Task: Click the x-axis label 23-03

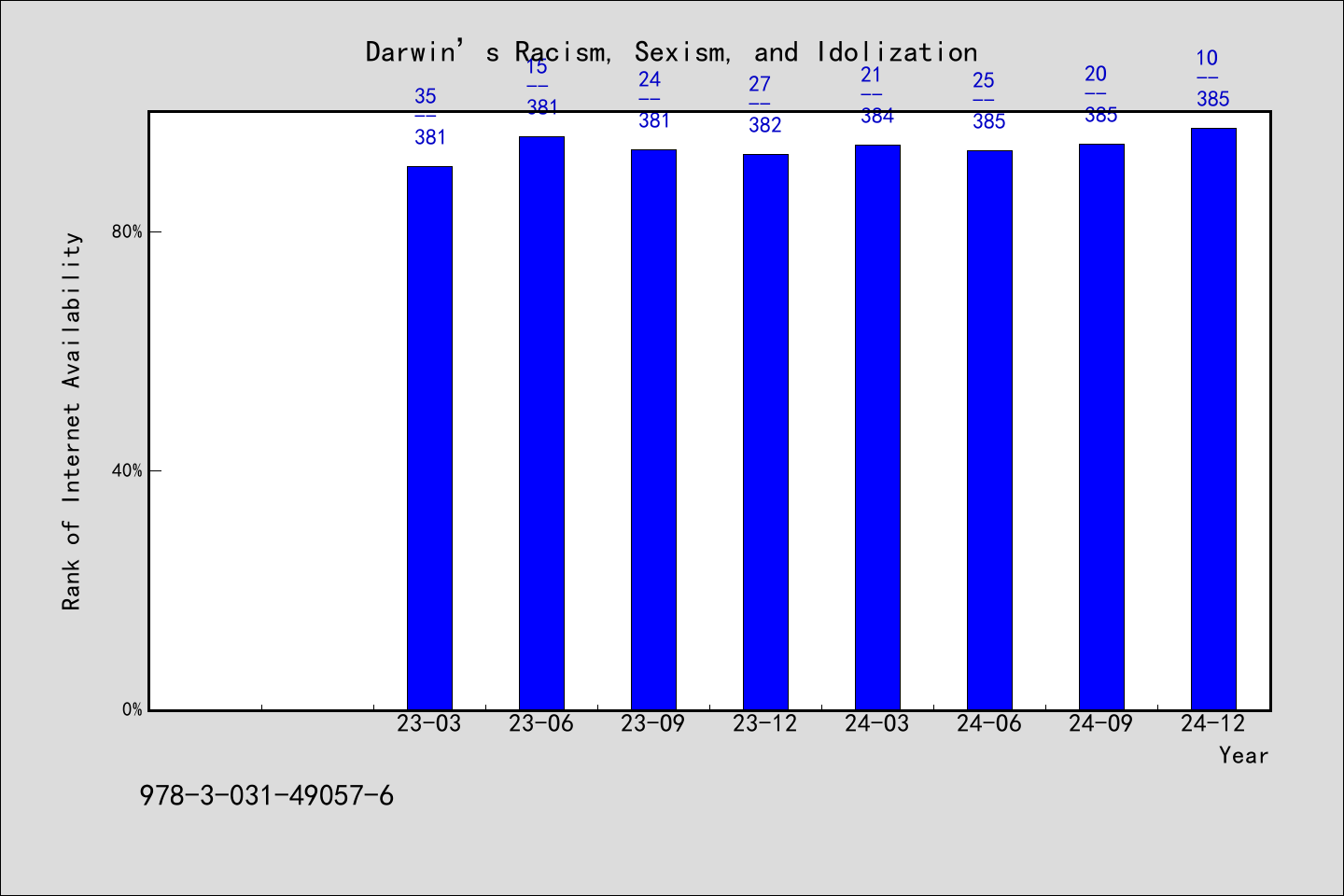Action: coord(429,723)
